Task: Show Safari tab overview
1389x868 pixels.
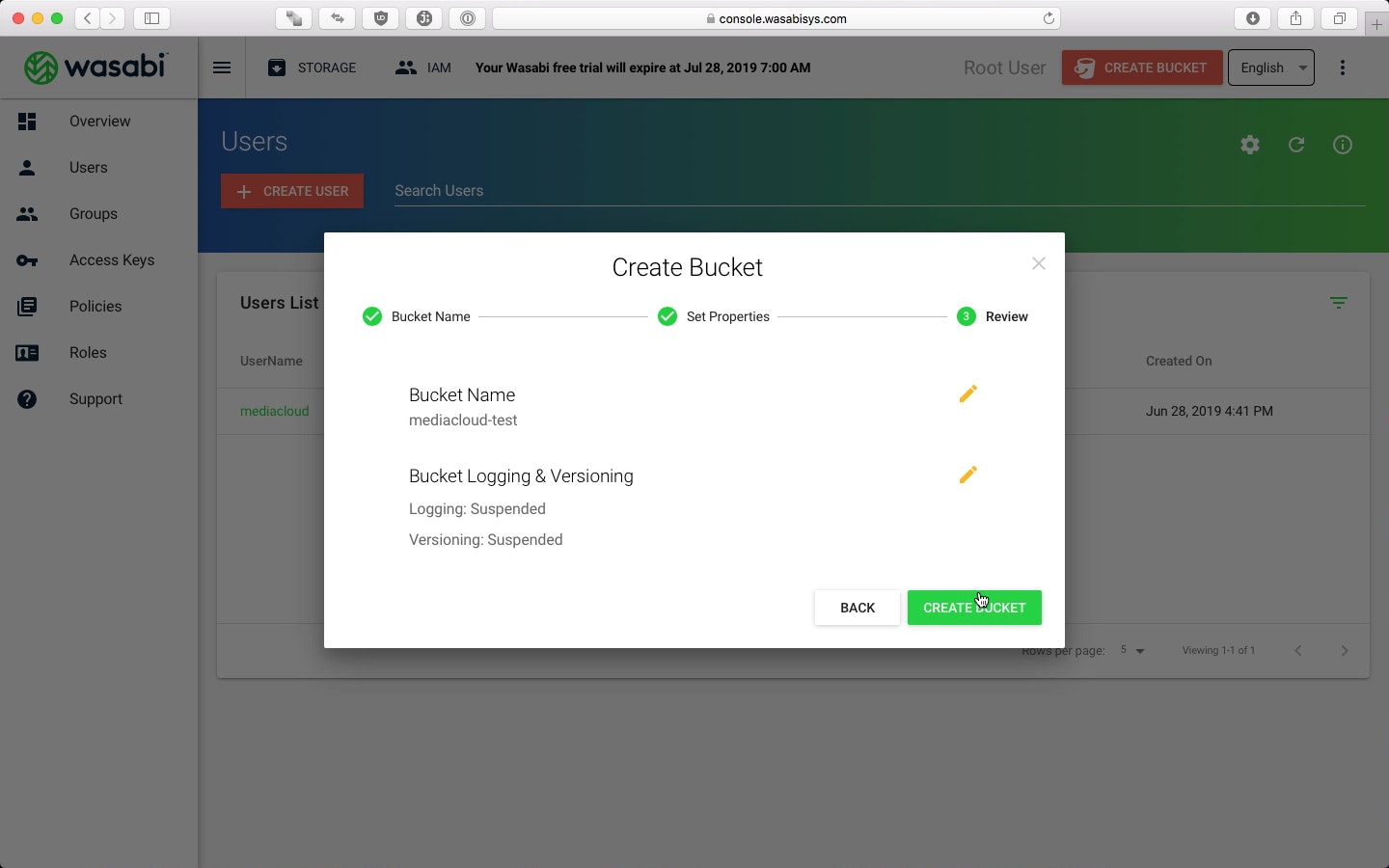Action: point(1340,18)
